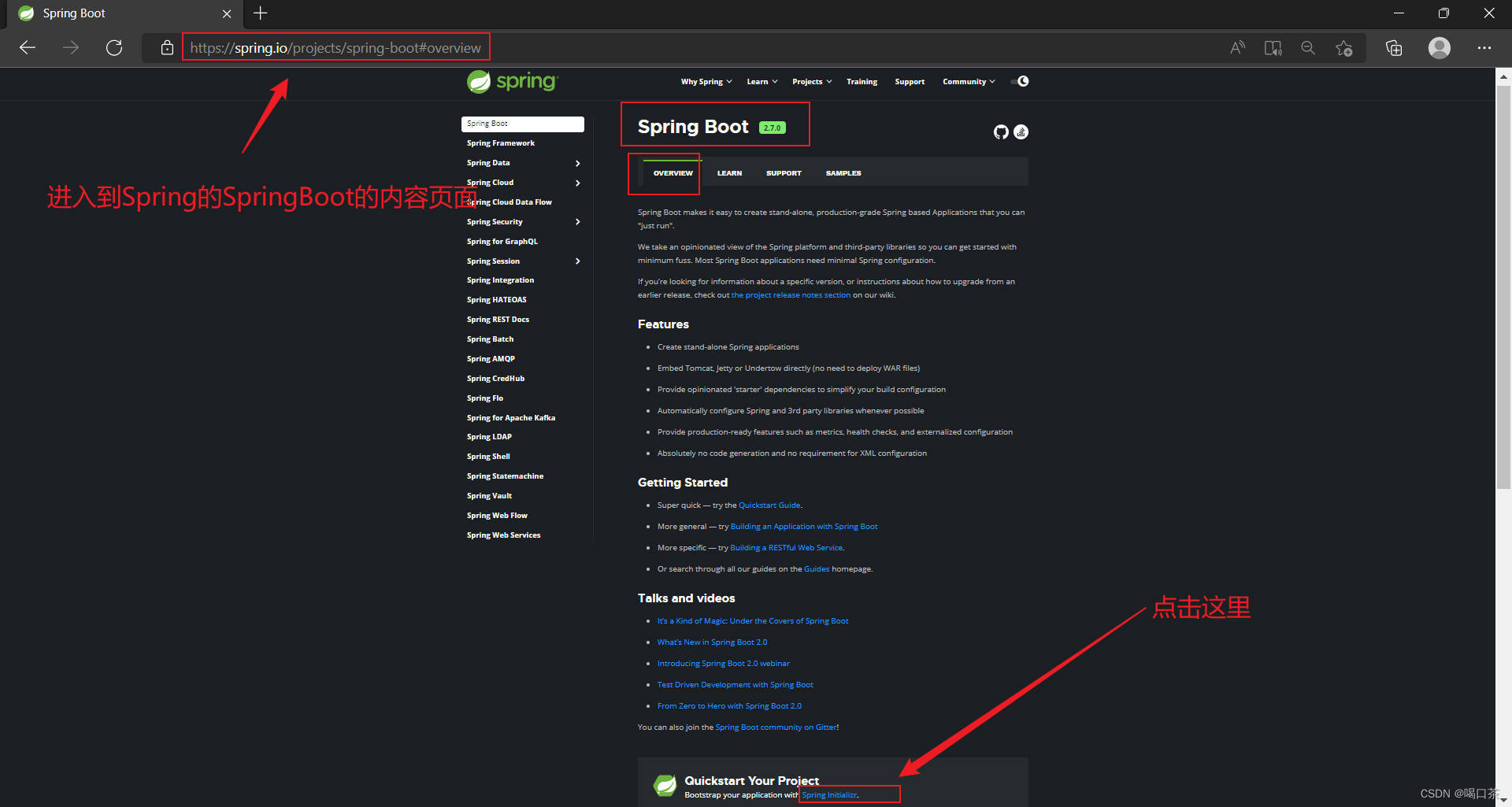The image size is (1512, 807).
Task: Click the project release notes section link
Action: click(x=791, y=295)
